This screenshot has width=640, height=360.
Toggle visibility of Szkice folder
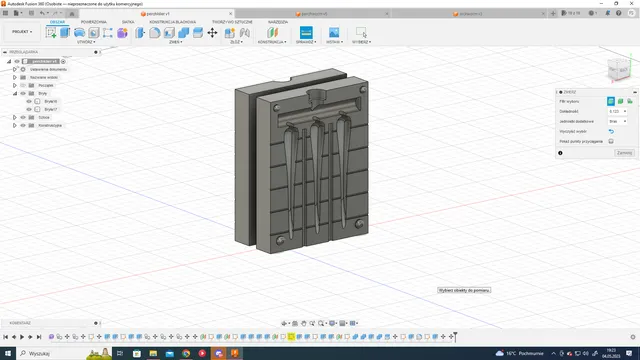(x=23, y=117)
